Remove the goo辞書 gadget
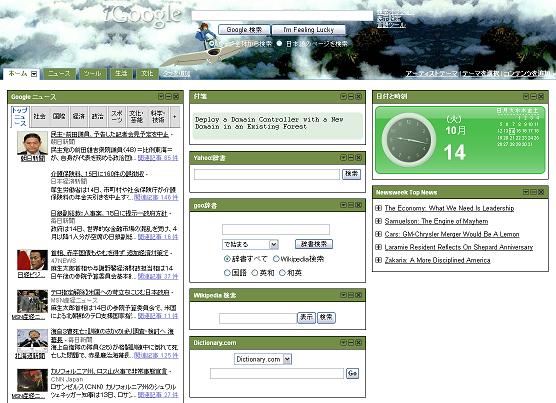 (358, 205)
